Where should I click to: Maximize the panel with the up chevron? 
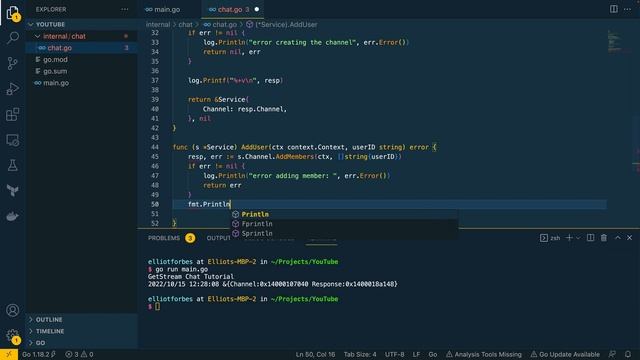coord(618,238)
